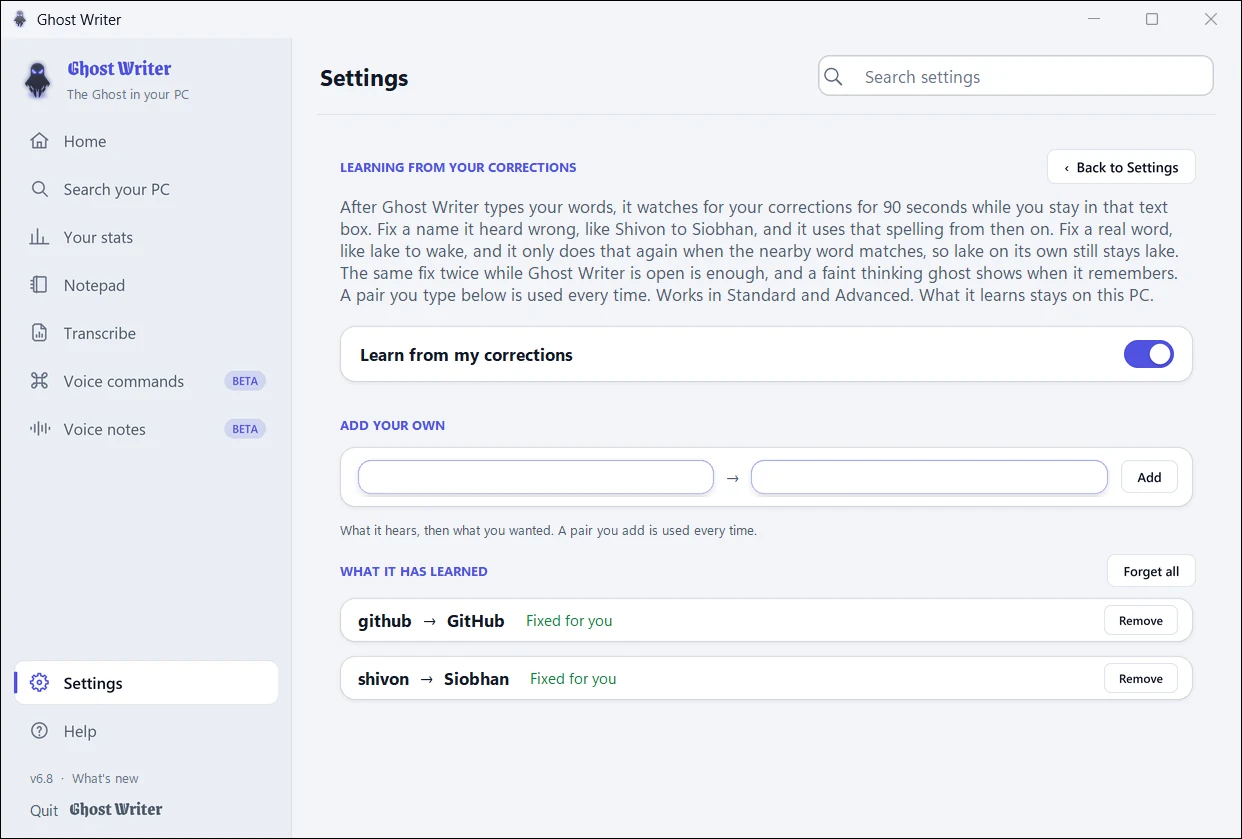The image size is (1242, 839).
Task: Open the Home menu label
Action: pos(85,141)
